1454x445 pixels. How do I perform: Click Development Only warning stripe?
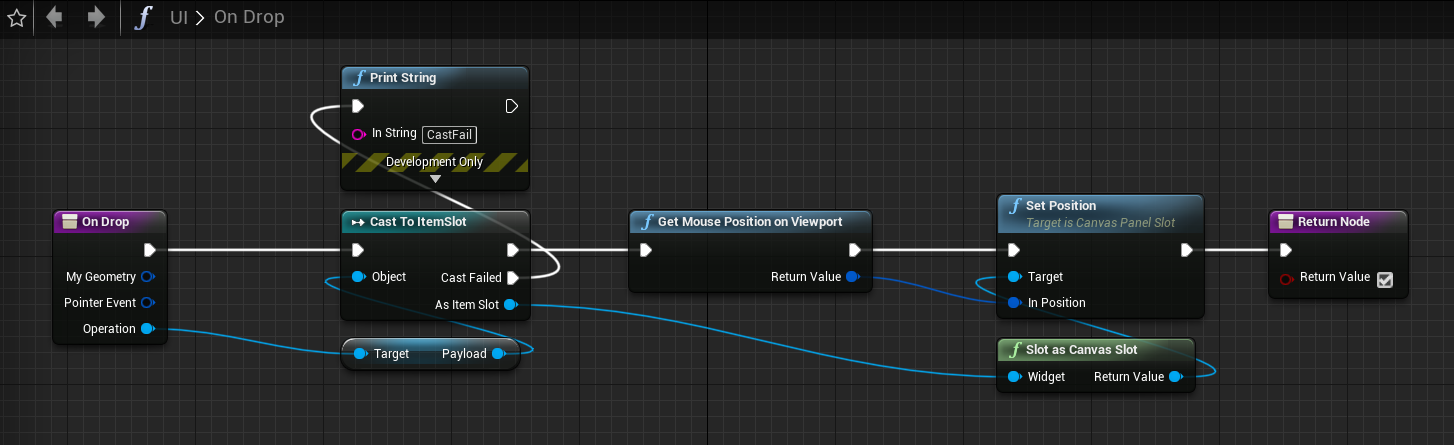(x=435, y=162)
